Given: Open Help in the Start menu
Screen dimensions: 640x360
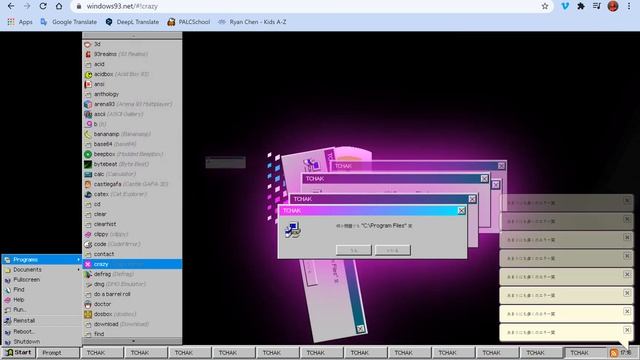Looking at the screenshot, I should click(x=41, y=300).
